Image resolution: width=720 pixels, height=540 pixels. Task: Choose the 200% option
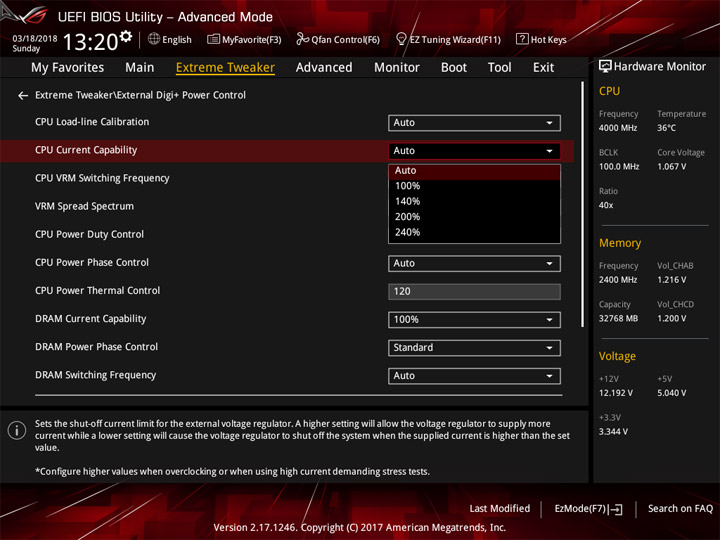pos(474,217)
